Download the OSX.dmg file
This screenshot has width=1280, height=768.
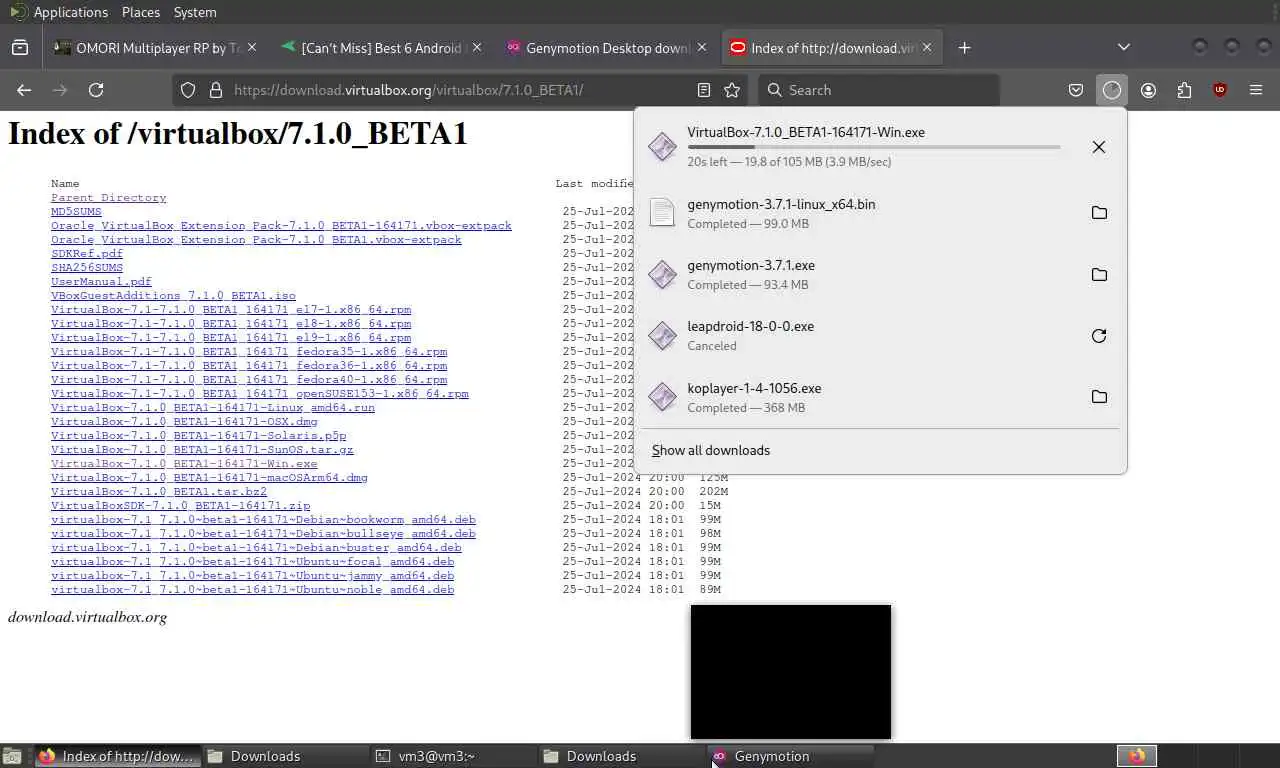[184, 422]
